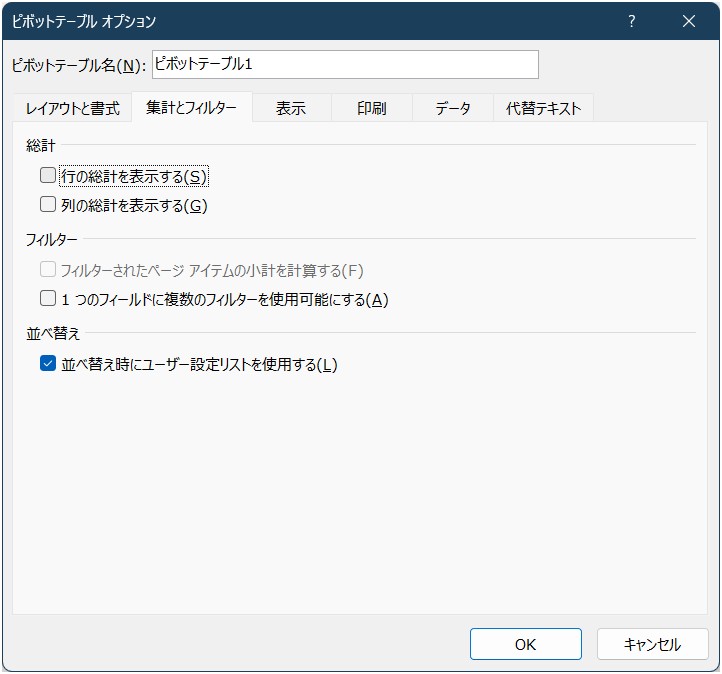Uncheck 並べ替え時にユーザー設定リストを使用する
This screenshot has height=674, width=722.
tap(48, 363)
